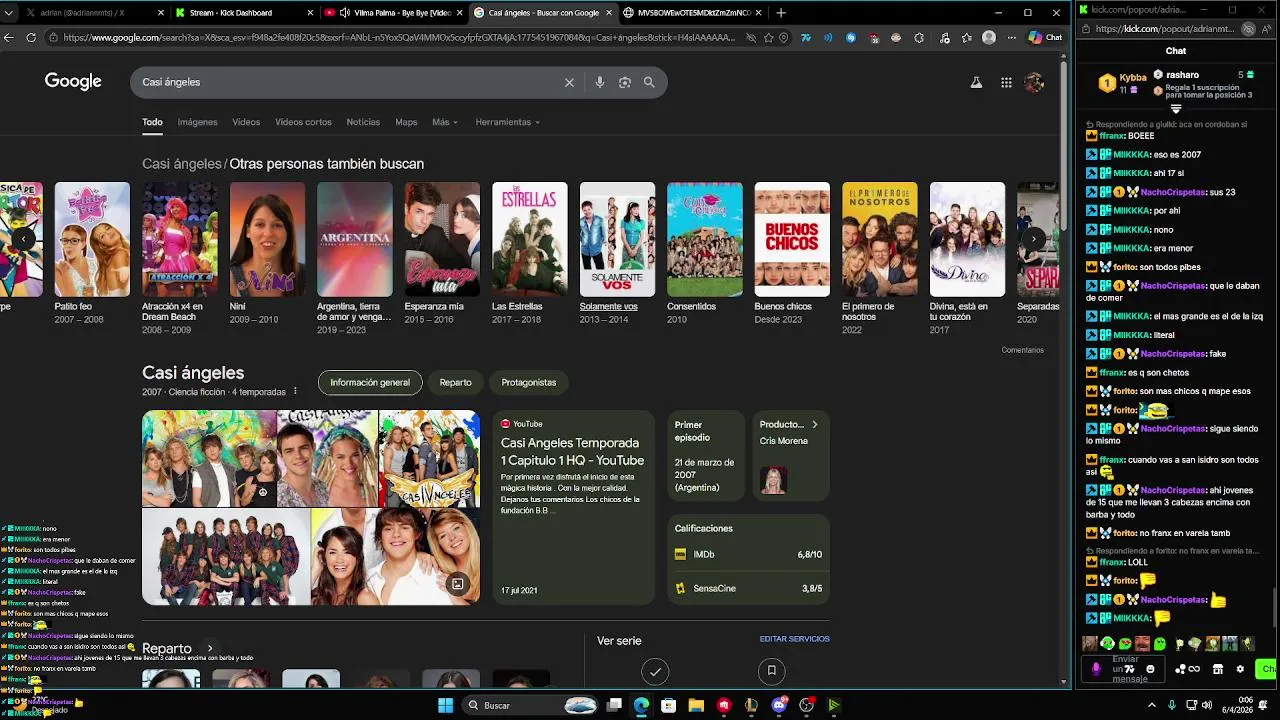Image resolution: width=1280 pixels, height=720 pixels.
Task: Open the browser Extensions puzzle icon
Action: pos(919,38)
